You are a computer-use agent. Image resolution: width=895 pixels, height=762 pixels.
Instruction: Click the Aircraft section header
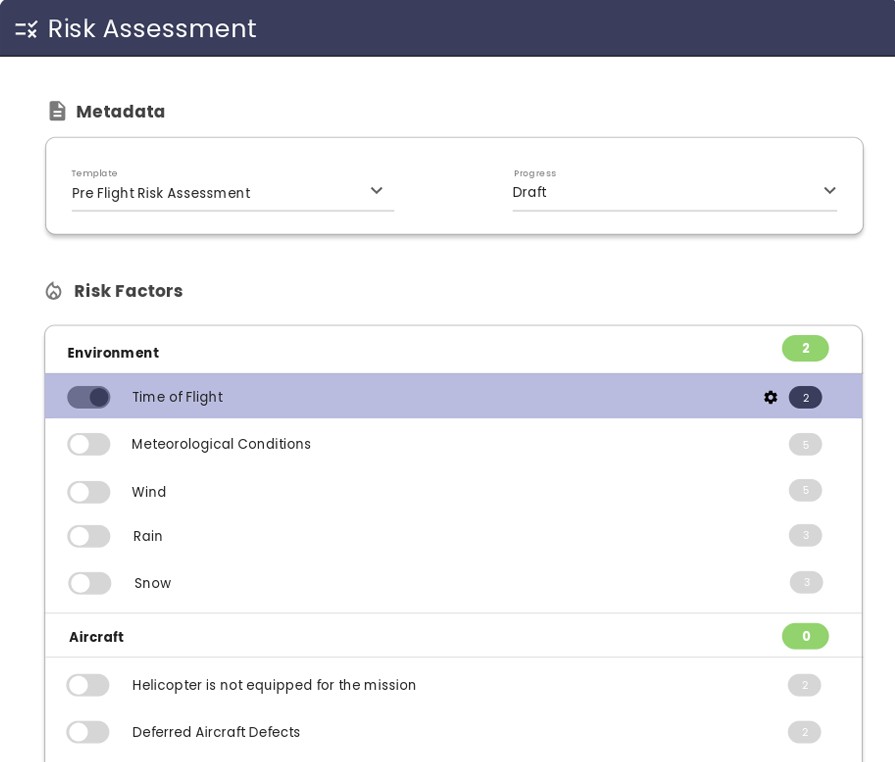point(453,636)
